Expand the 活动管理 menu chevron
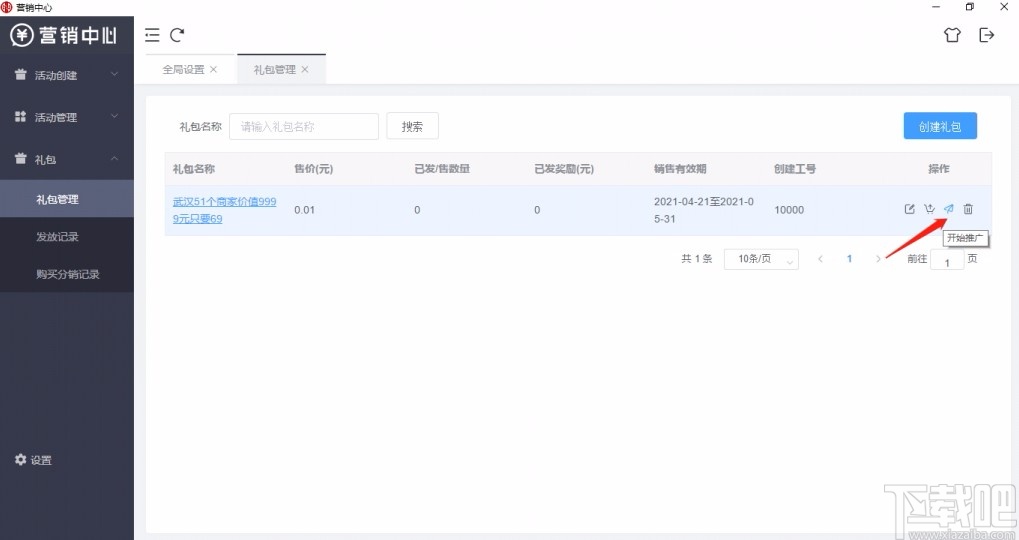The width and height of the screenshot is (1019, 540). 114,116
